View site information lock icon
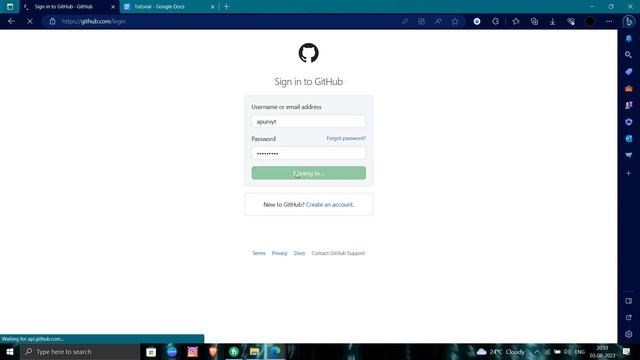 [x=52, y=21]
